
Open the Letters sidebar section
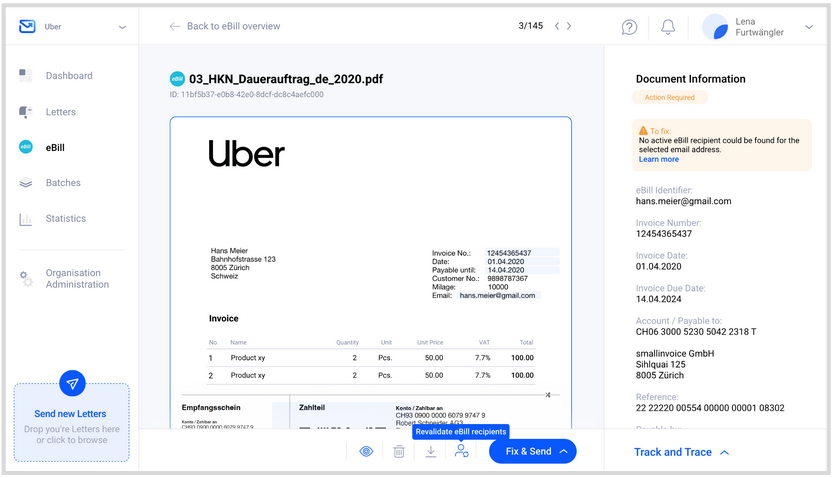pos(60,112)
